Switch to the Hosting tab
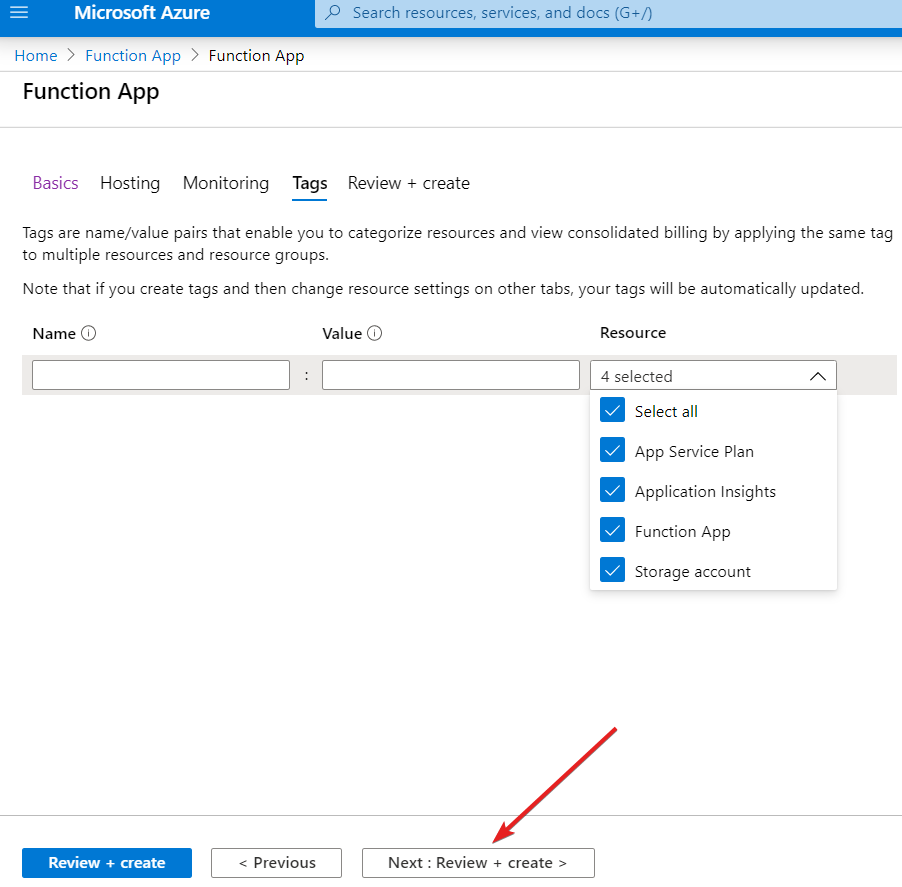Viewport: 902px width, 887px height. point(130,183)
